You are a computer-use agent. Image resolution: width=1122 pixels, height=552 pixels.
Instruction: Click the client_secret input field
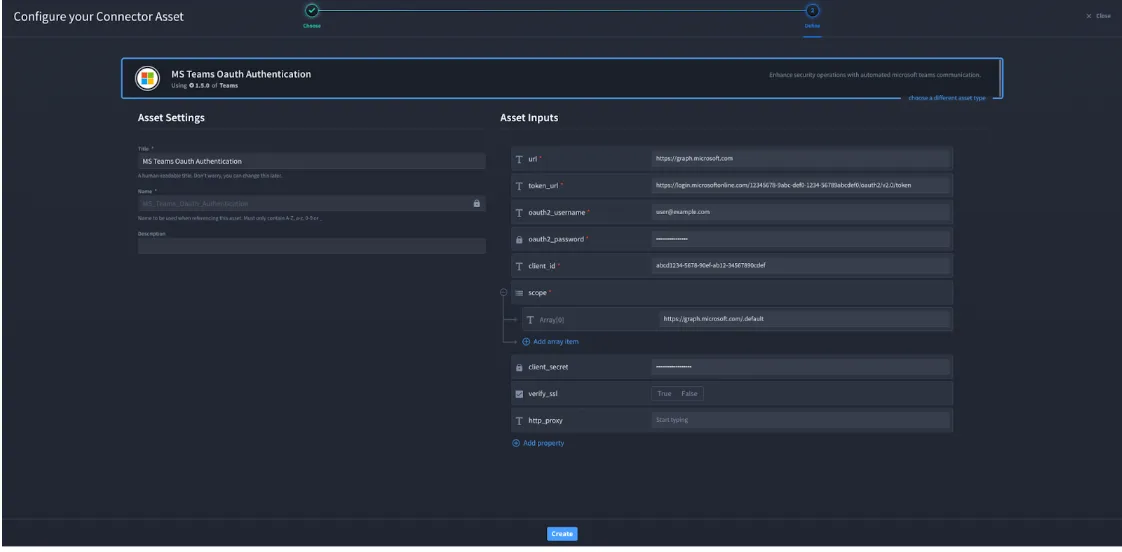pos(800,367)
